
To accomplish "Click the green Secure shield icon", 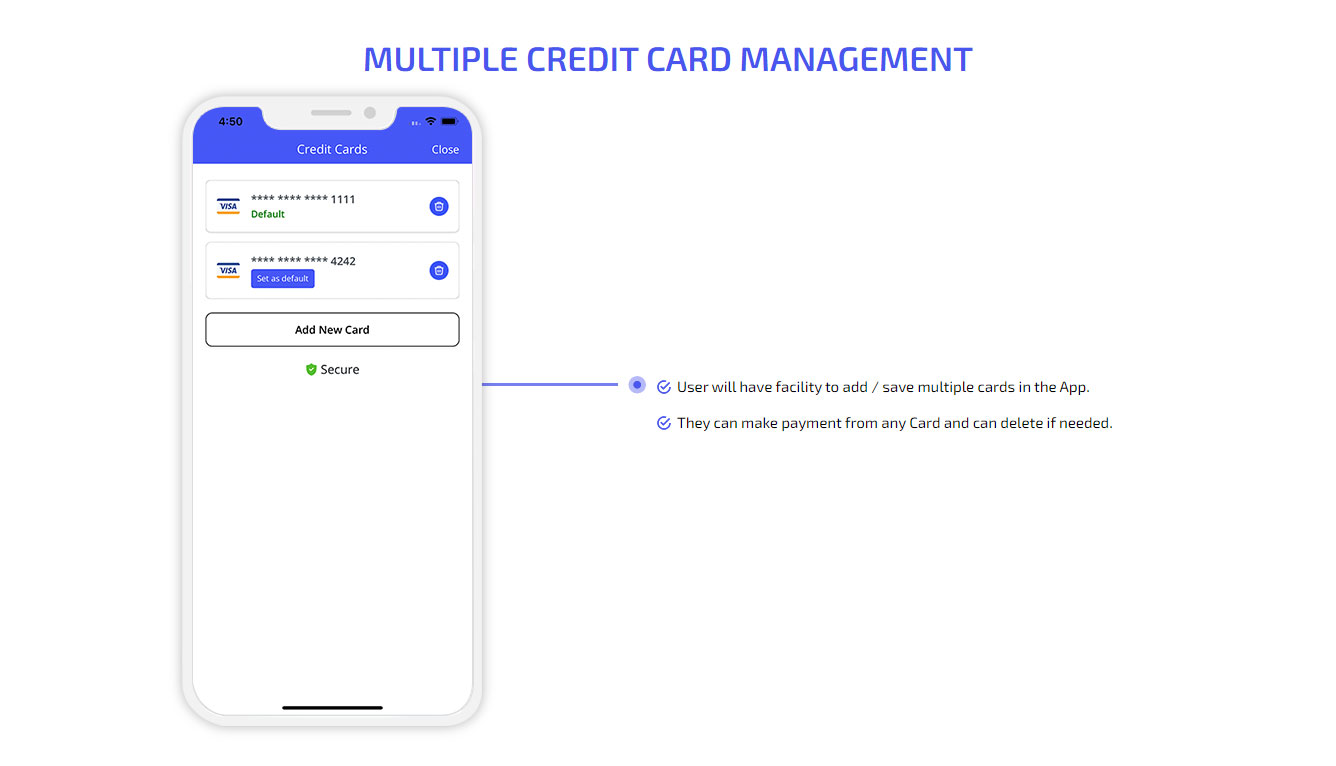I will (x=311, y=370).
